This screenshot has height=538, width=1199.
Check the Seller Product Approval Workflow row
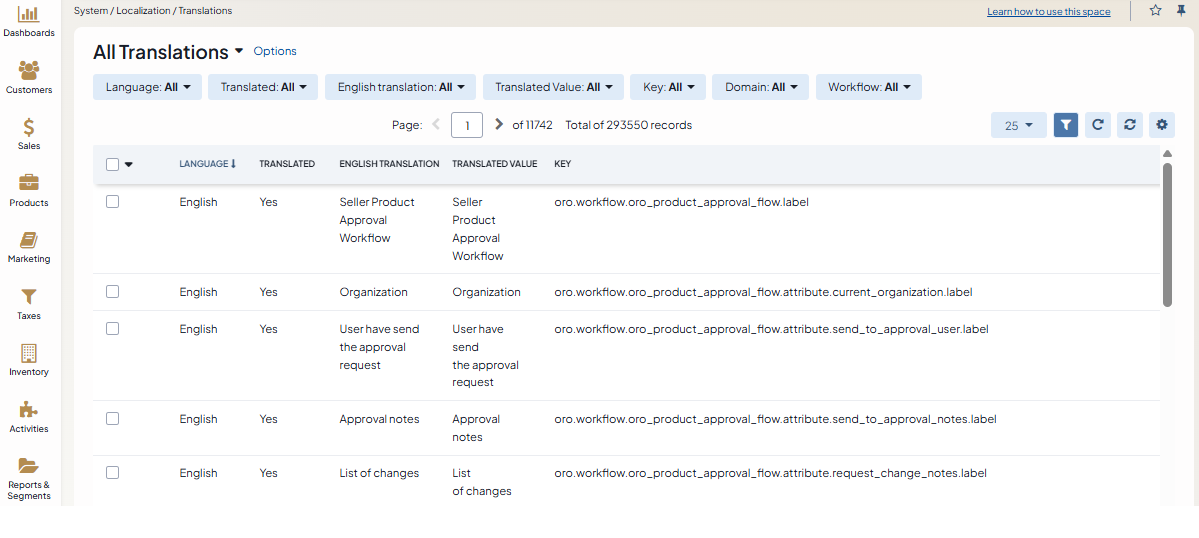point(113,201)
